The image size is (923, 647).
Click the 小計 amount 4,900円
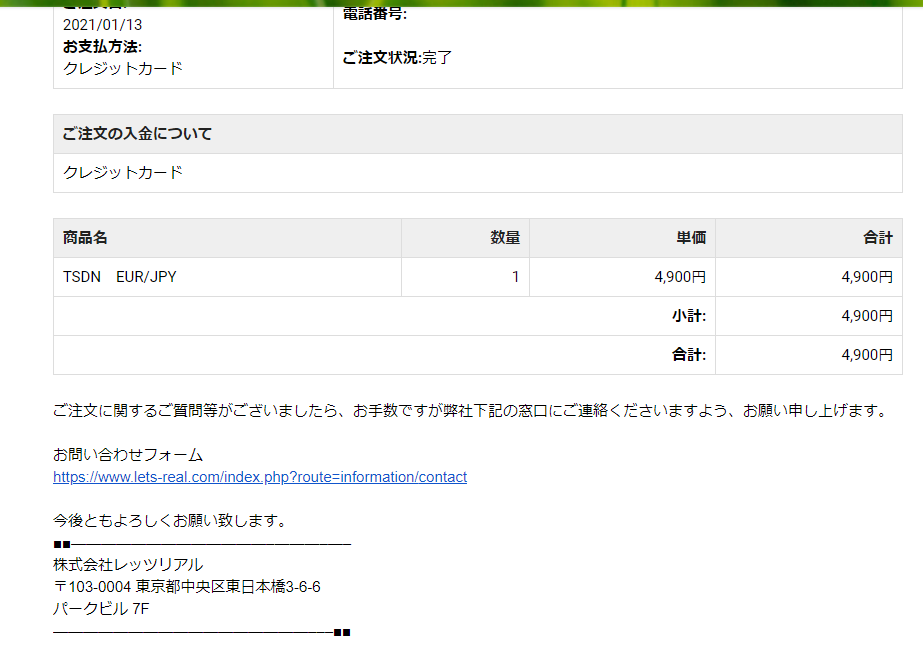[867, 316]
